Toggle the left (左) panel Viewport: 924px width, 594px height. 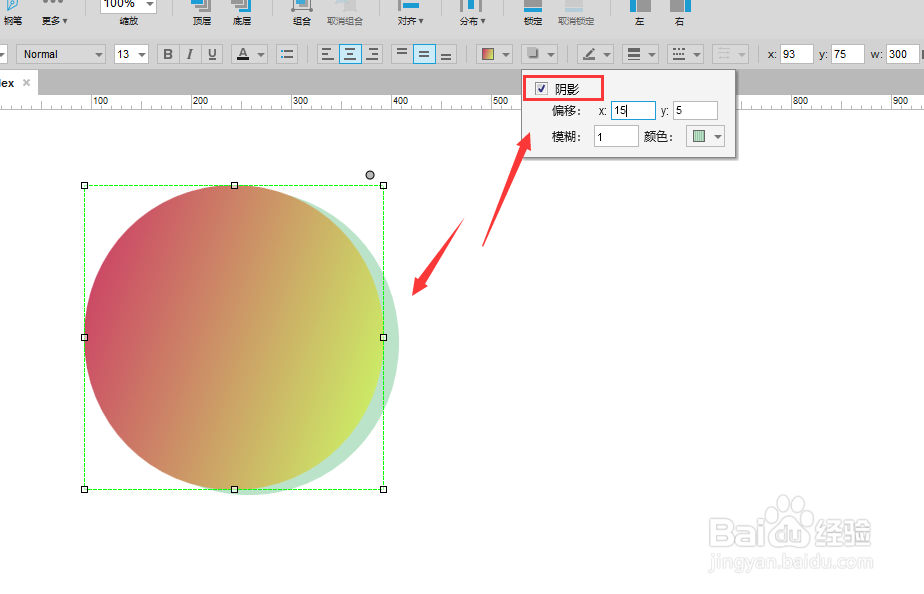tap(640, 13)
